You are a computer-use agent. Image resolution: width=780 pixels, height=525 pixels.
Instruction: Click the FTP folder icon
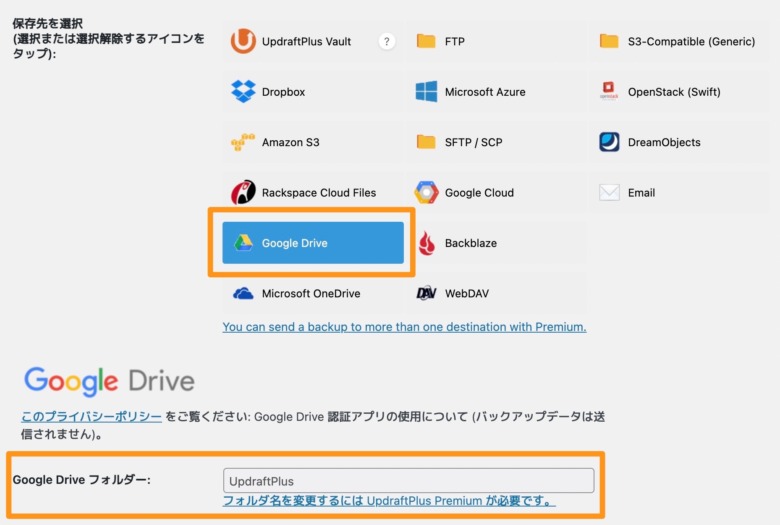[x=426, y=41]
